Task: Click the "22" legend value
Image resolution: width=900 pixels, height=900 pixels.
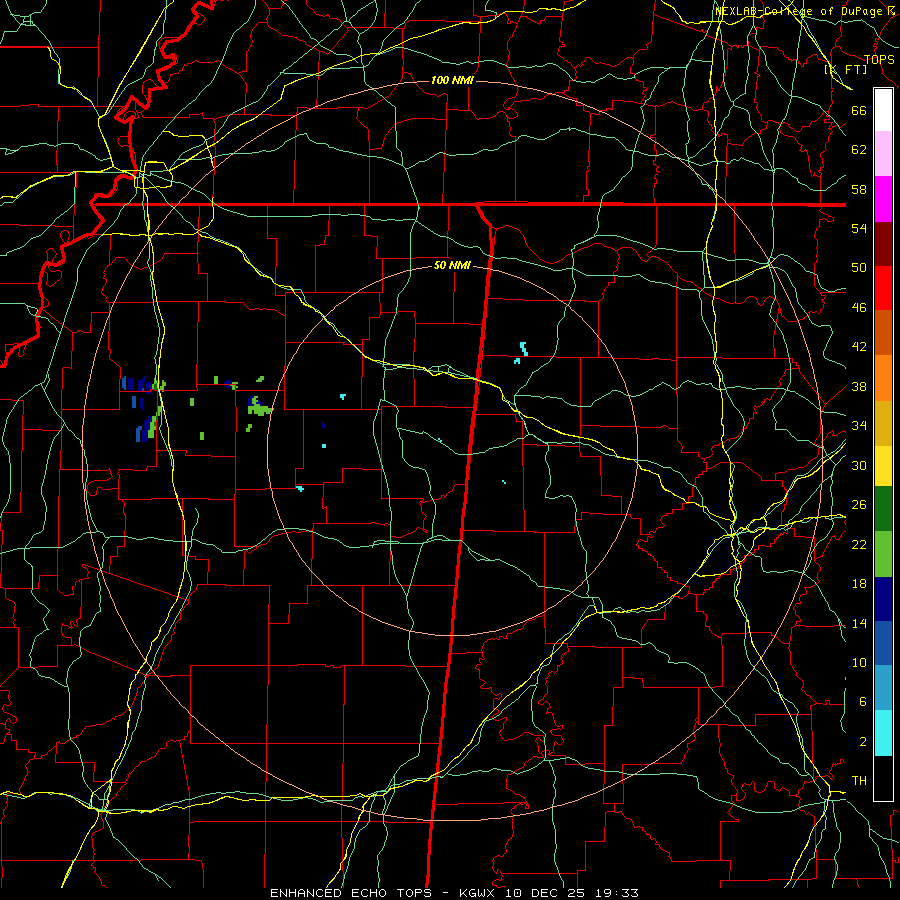Action: click(x=859, y=545)
